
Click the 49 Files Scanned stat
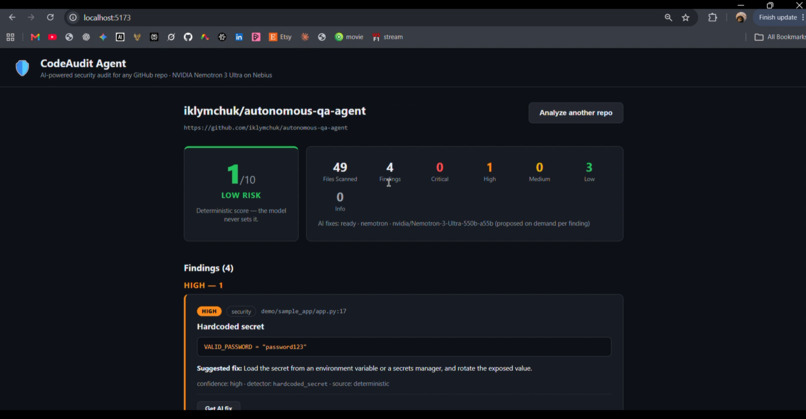(340, 172)
